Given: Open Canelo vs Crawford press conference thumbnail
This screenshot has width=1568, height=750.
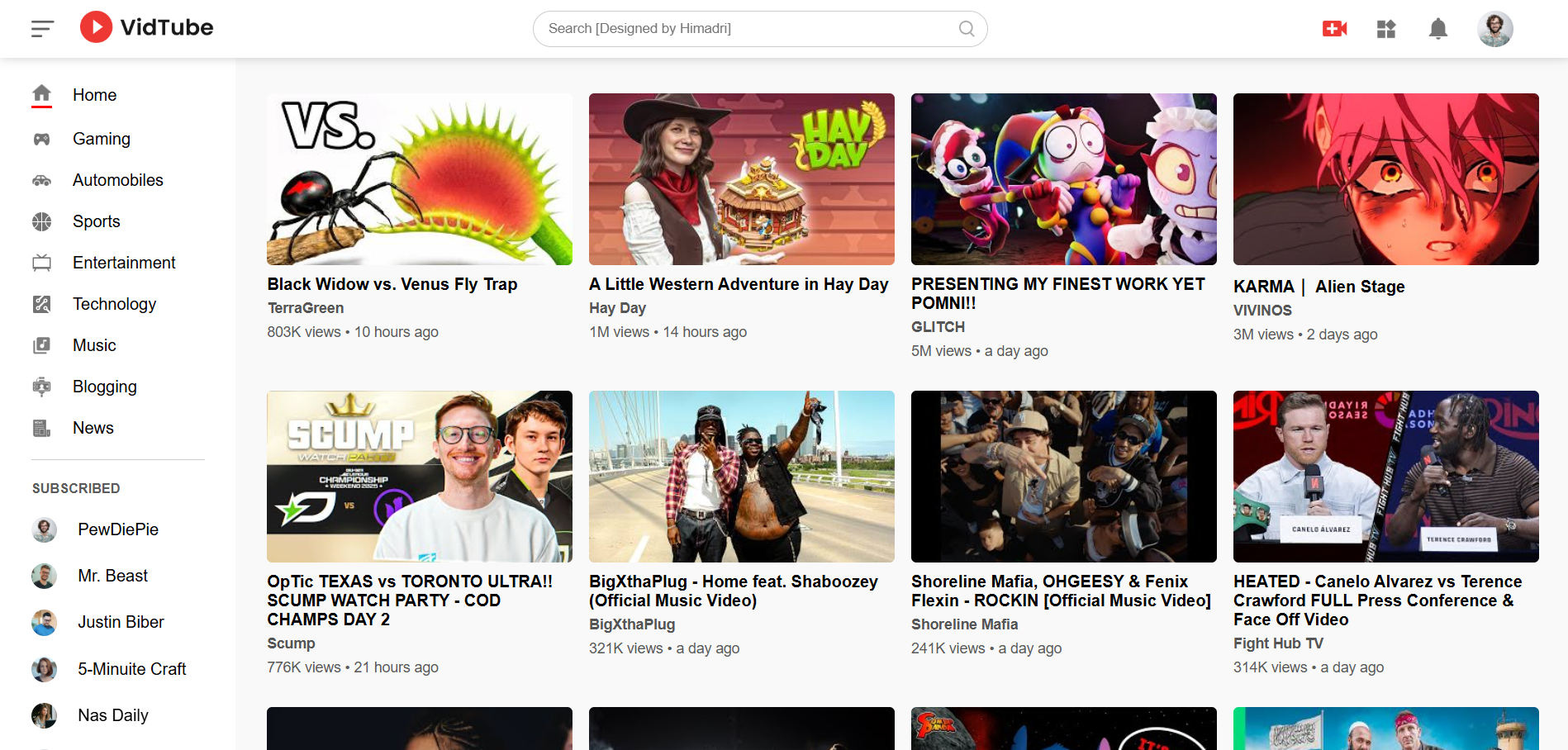Looking at the screenshot, I should 1386,477.
